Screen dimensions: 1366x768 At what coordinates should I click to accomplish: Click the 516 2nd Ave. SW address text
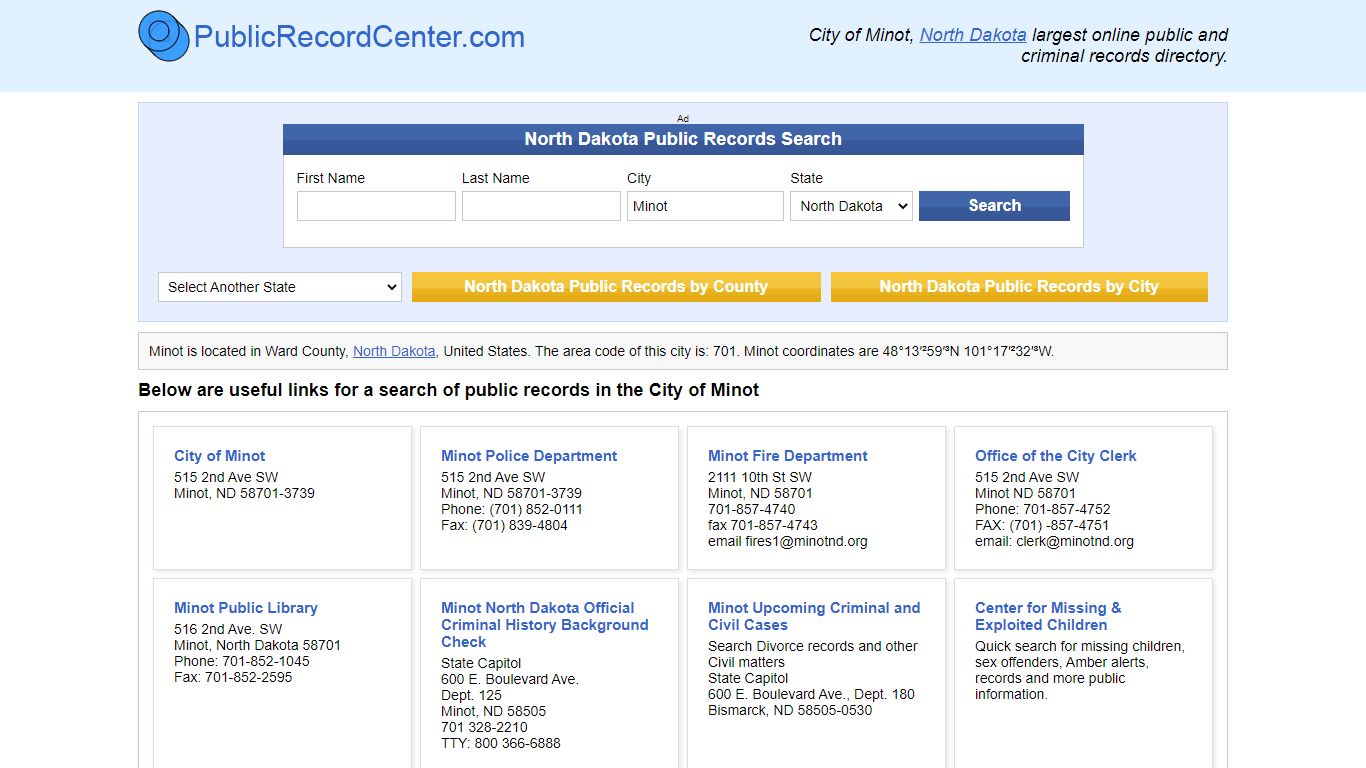[x=228, y=629]
